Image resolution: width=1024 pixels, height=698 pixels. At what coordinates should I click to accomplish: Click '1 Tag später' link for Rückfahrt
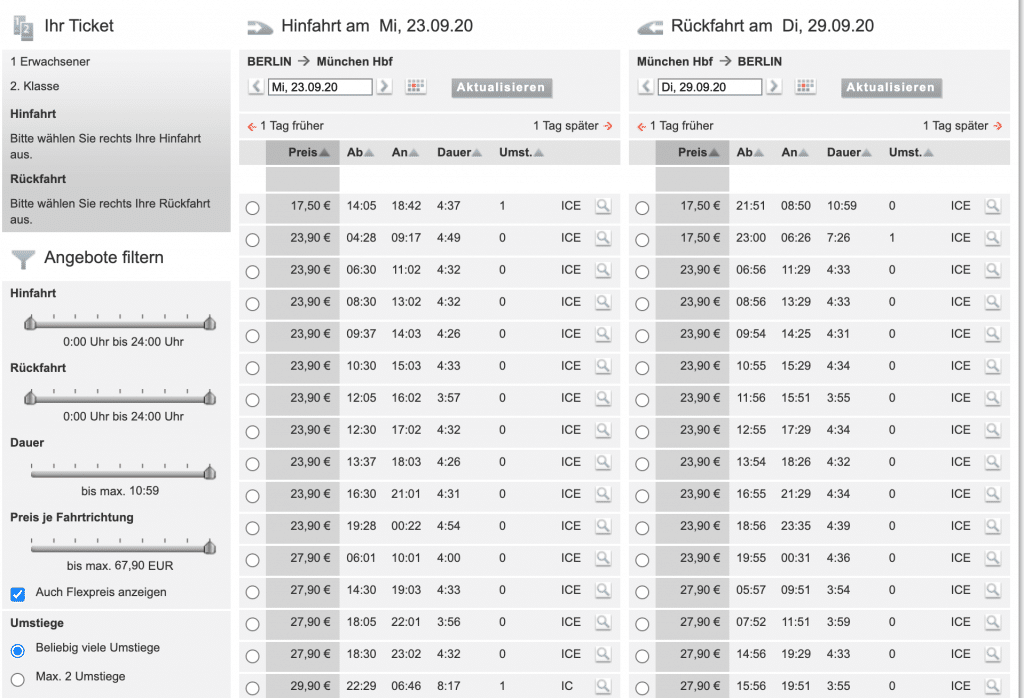pyautogui.click(x=961, y=126)
